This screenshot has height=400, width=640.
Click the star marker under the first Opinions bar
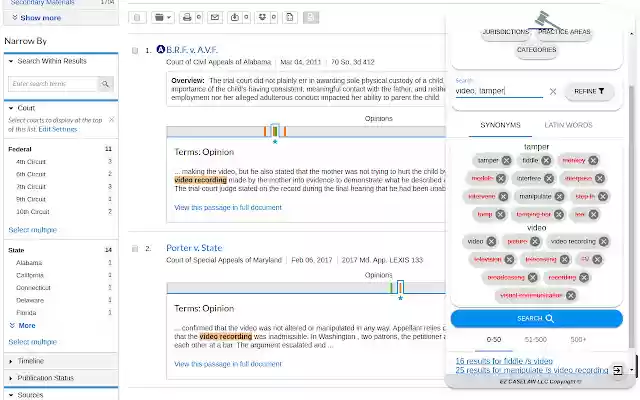(x=275, y=142)
